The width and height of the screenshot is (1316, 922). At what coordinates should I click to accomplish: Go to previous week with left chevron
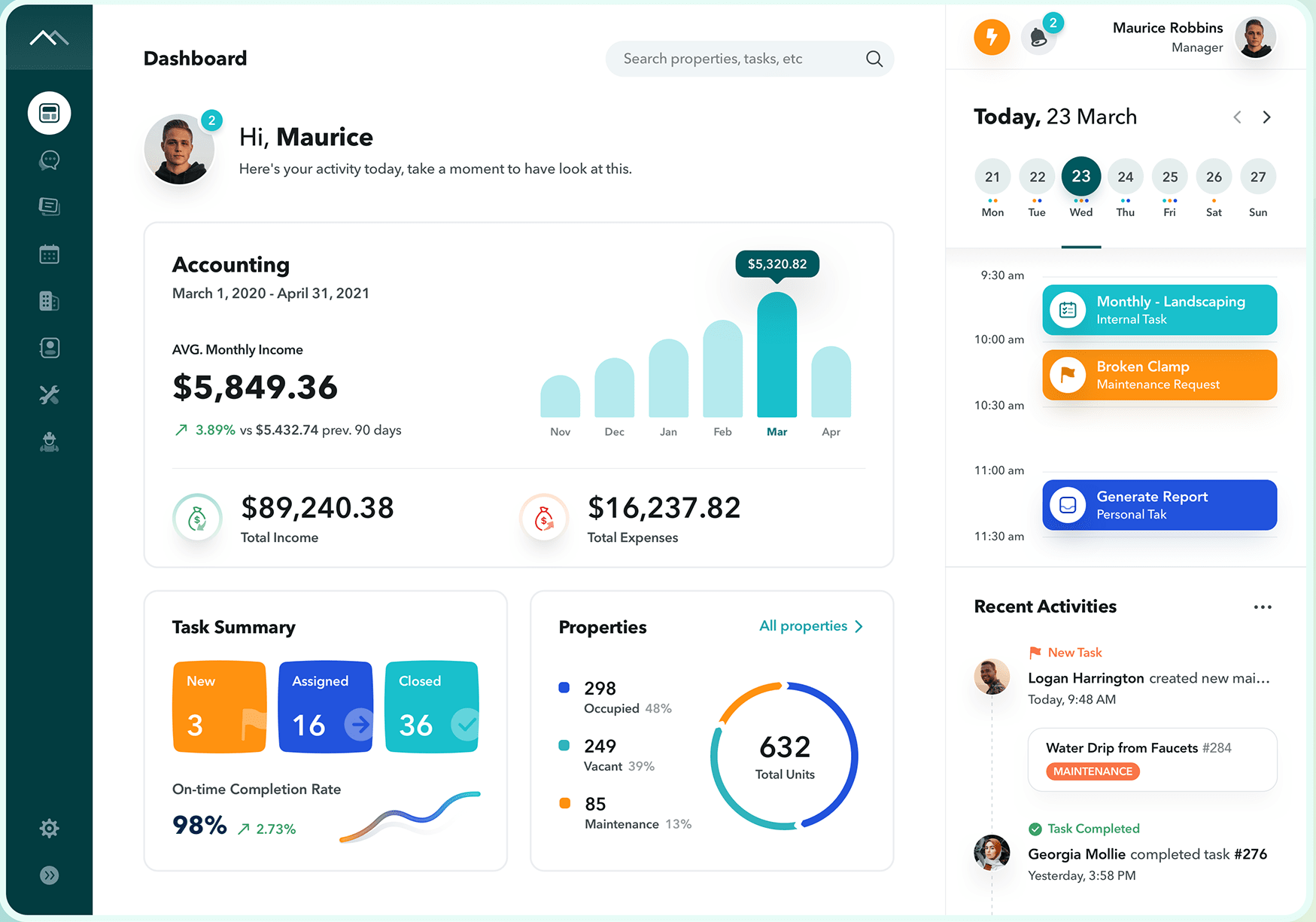click(1237, 117)
